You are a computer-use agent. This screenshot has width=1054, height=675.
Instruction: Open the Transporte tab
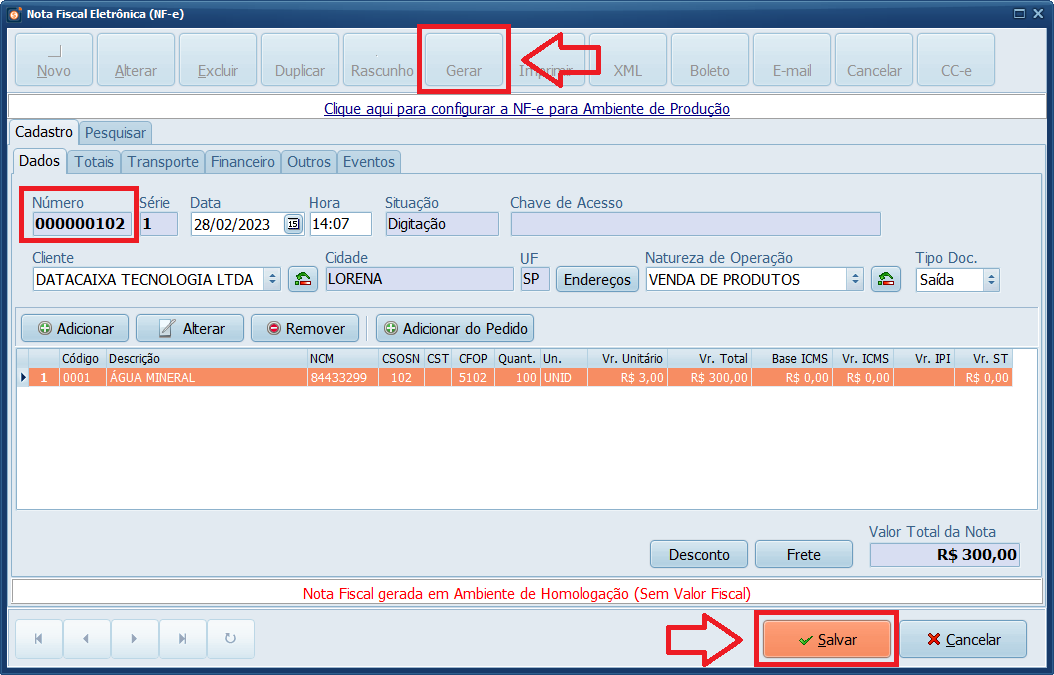click(162, 161)
